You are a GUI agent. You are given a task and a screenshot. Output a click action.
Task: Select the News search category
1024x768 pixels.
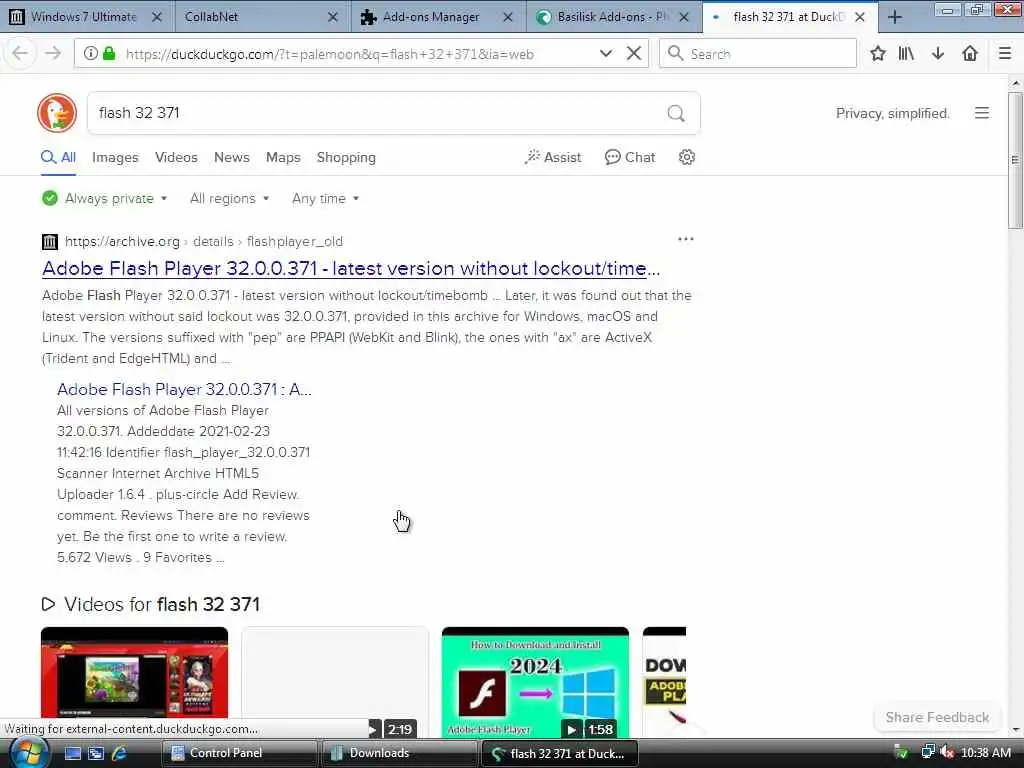tap(232, 157)
